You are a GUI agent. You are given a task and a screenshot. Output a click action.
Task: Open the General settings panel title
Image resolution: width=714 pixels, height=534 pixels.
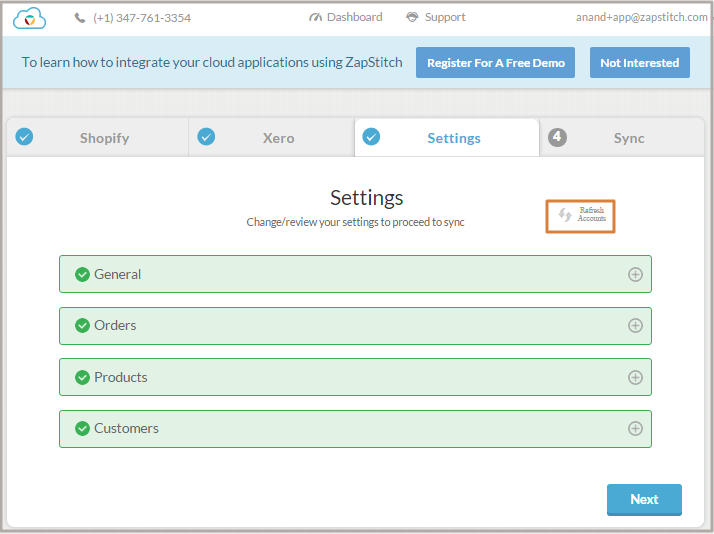(117, 275)
